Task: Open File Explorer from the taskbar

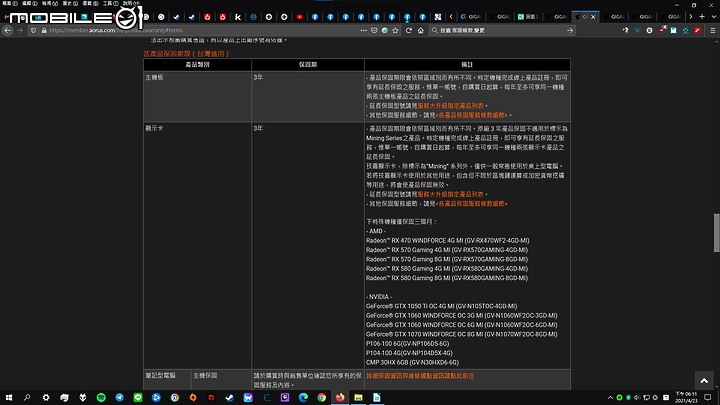Action: [358, 398]
